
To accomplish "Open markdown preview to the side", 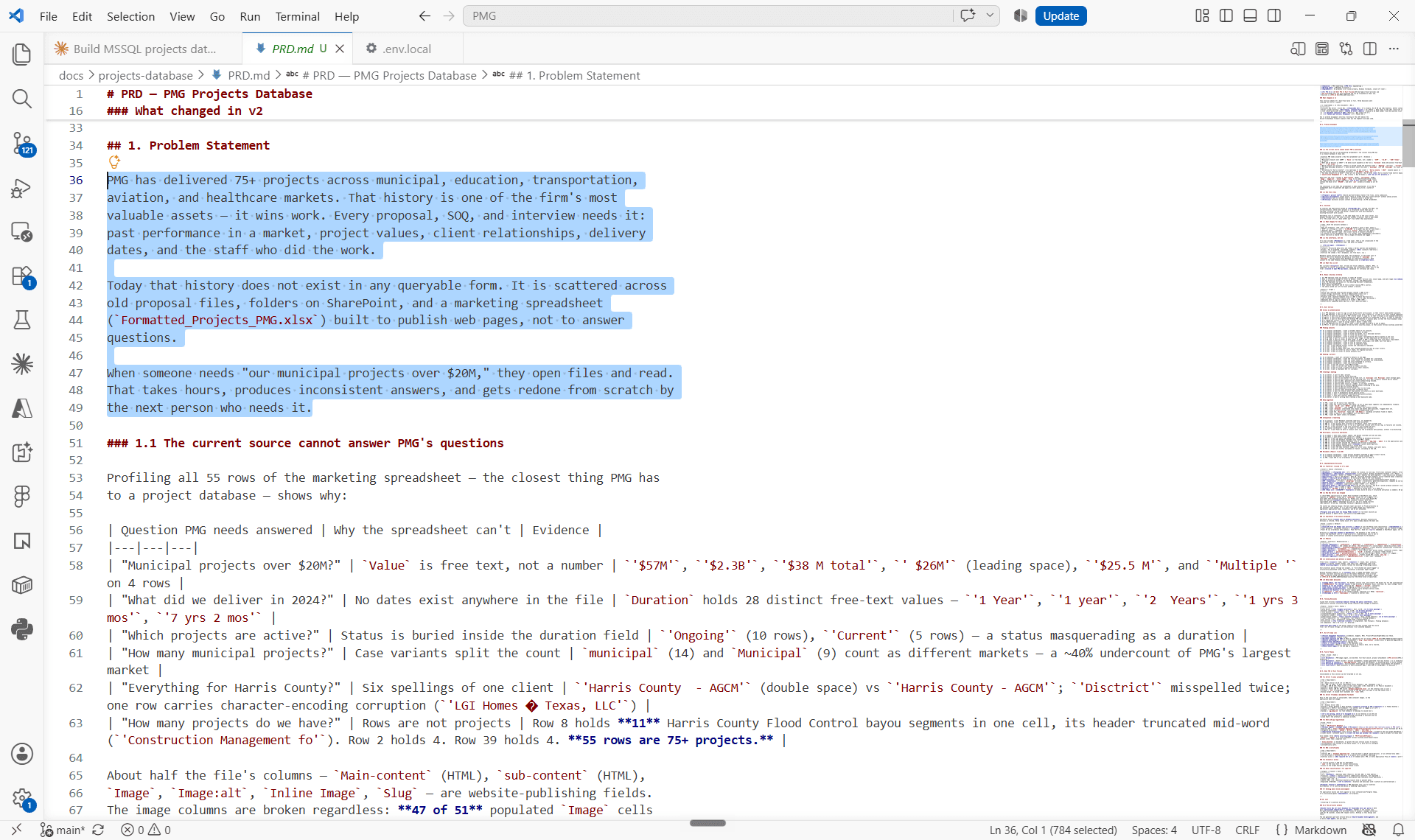I will click(1298, 49).
